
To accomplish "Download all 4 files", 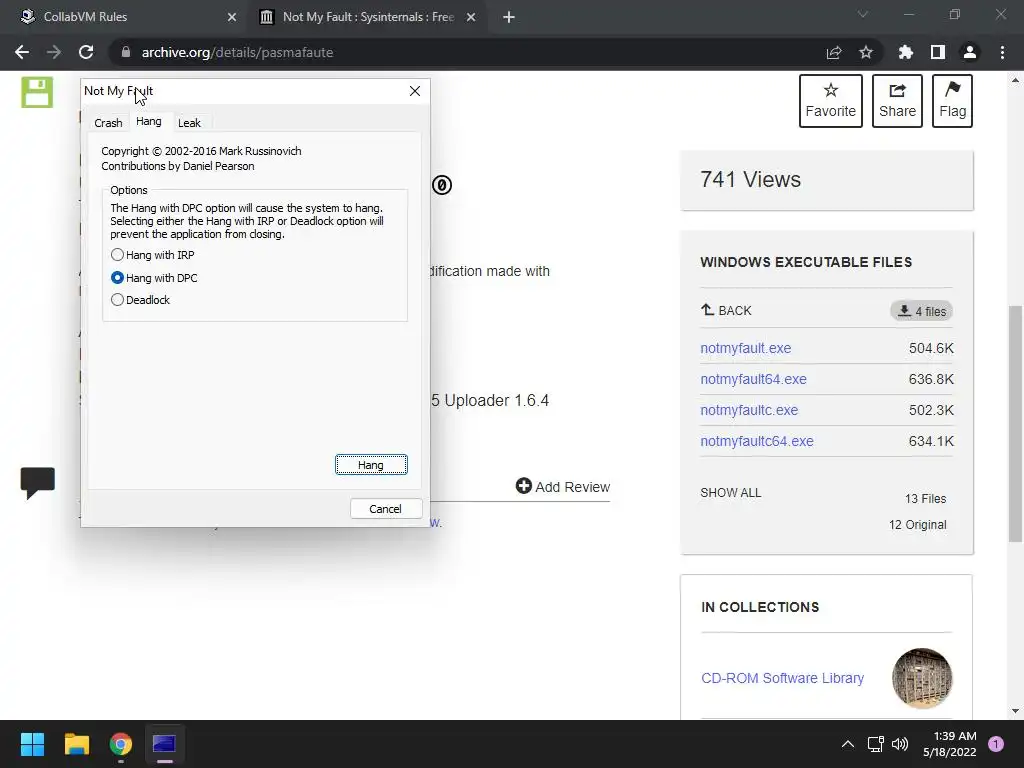I will click(921, 311).
